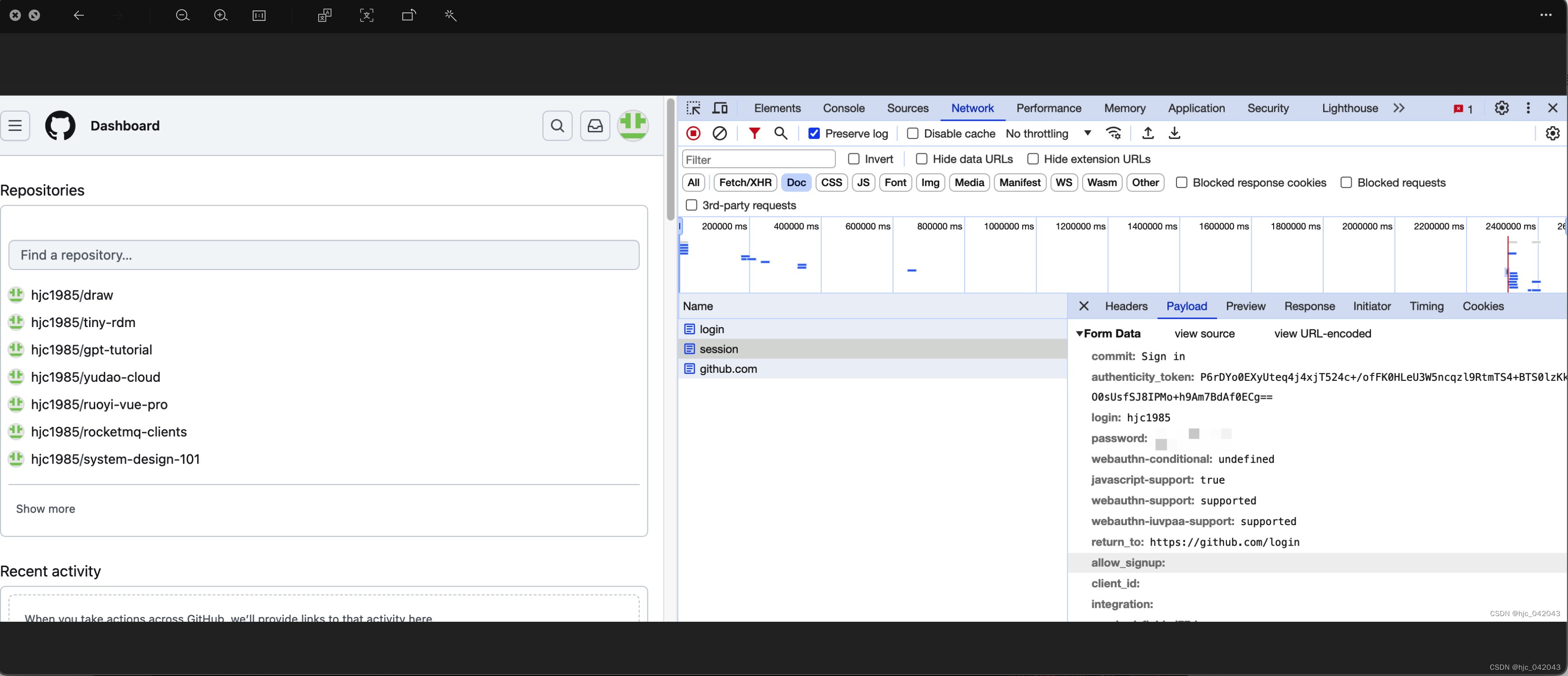This screenshot has height=676, width=1568.
Task: Open the network search magnifier
Action: coord(780,133)
